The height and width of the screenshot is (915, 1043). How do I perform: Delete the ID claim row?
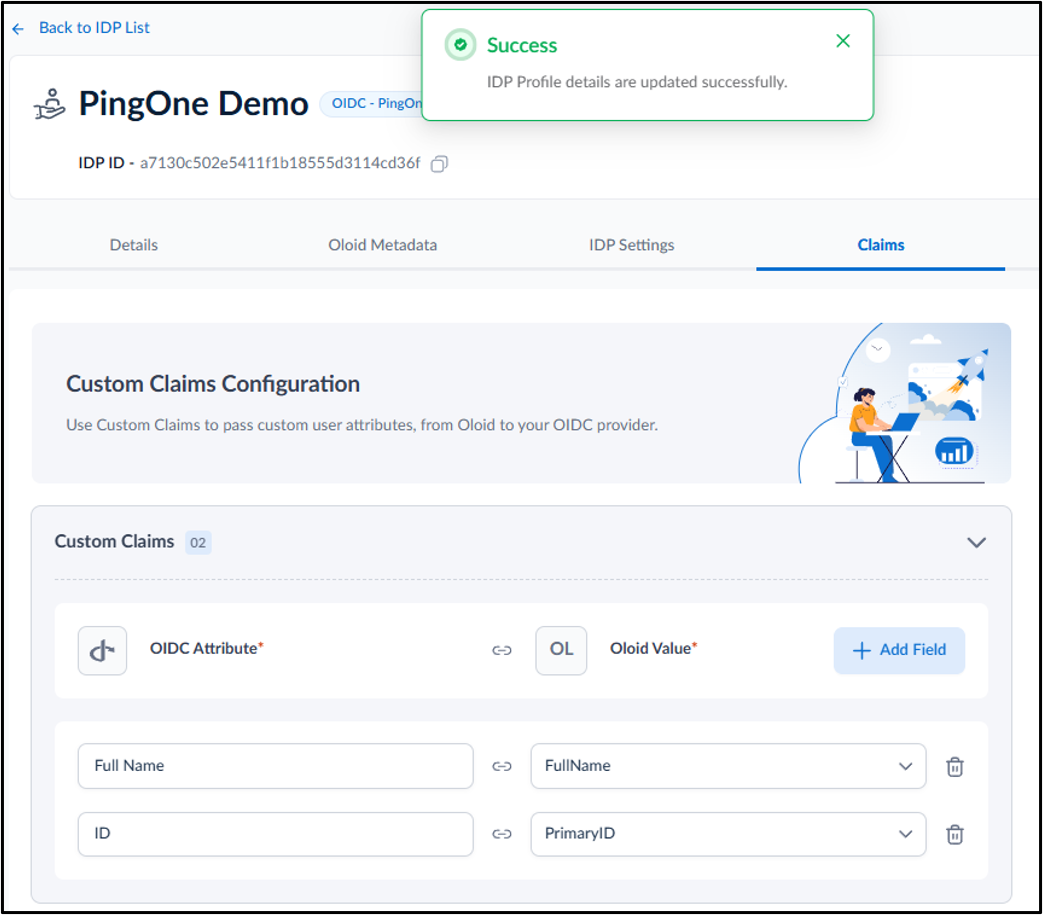(955, 834)
